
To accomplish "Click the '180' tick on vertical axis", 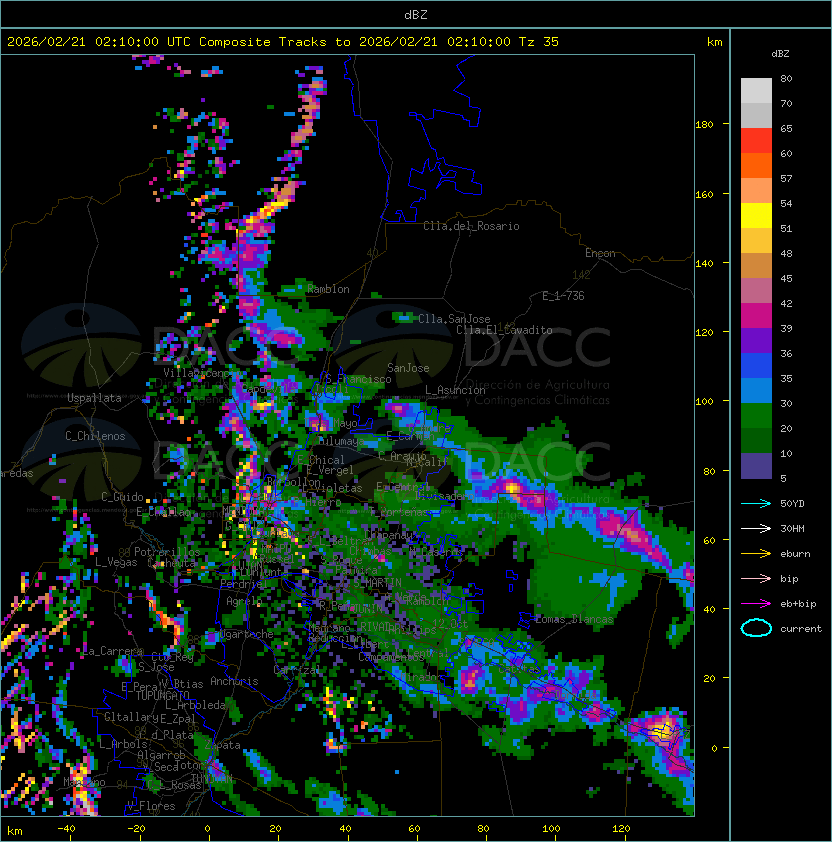I will (x=704, y=124).
